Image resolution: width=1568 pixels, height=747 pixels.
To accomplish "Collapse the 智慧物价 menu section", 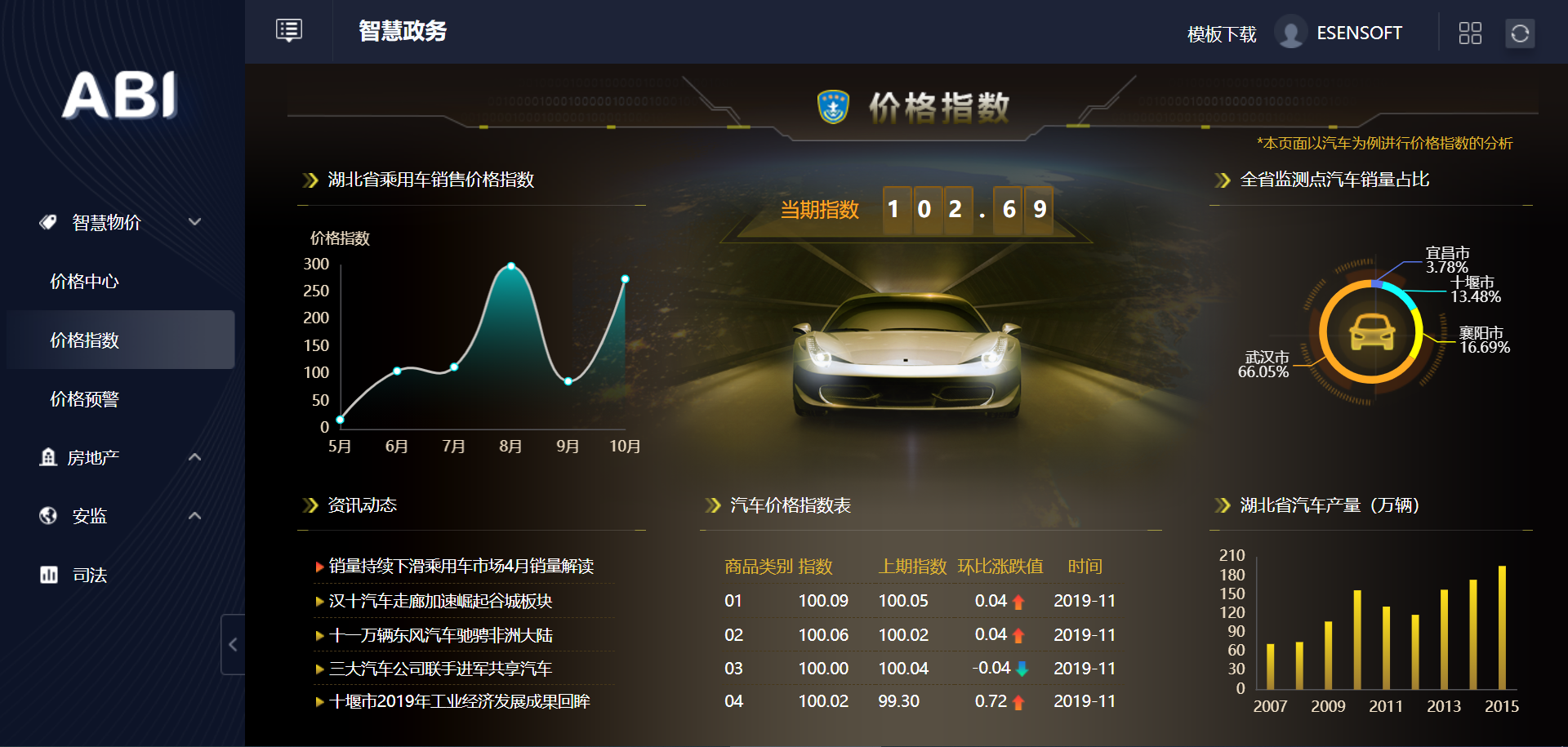I will coord(194,221).
